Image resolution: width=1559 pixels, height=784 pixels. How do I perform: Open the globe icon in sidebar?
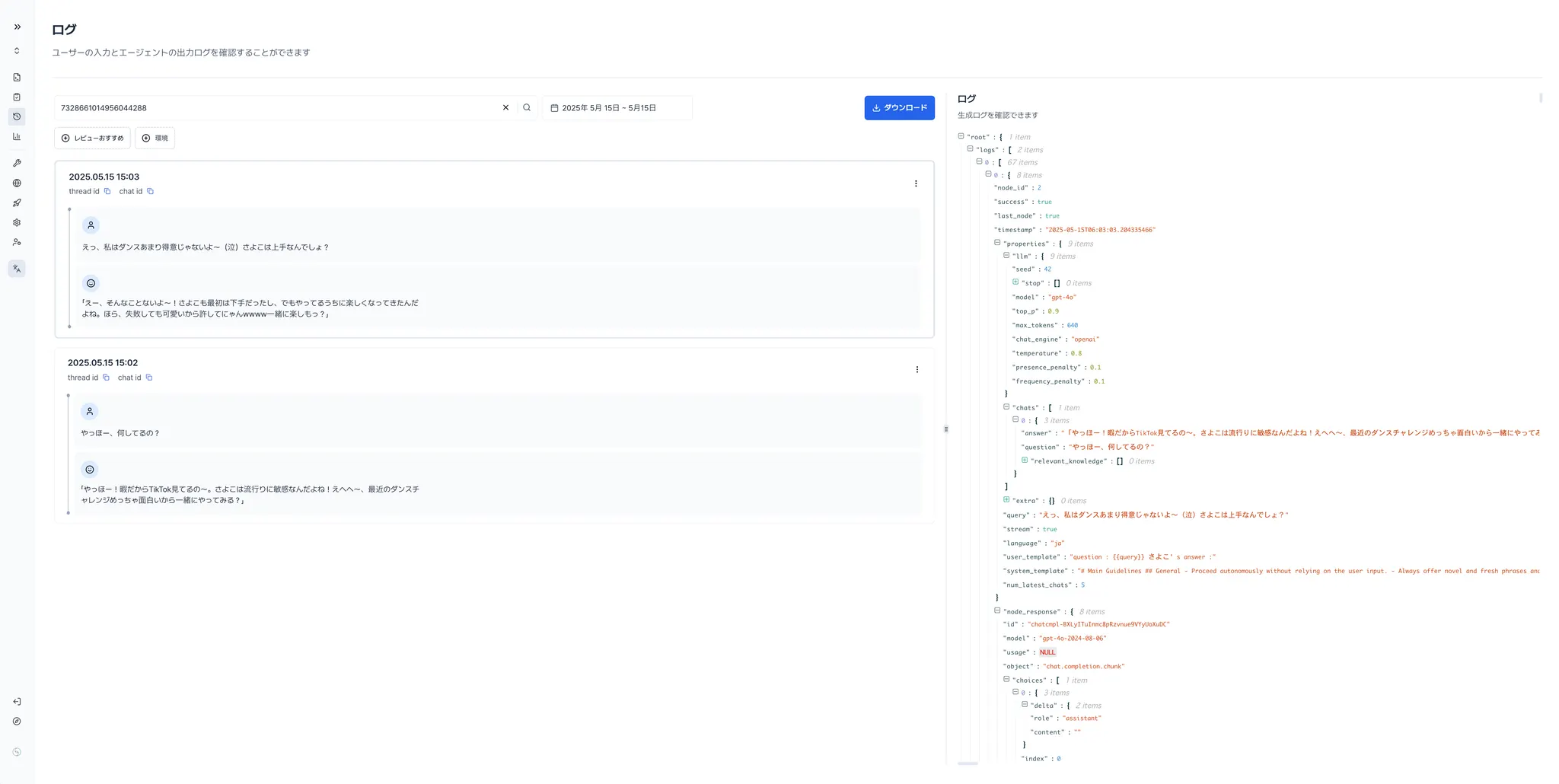pyautogui.click(x=17, y=183)
